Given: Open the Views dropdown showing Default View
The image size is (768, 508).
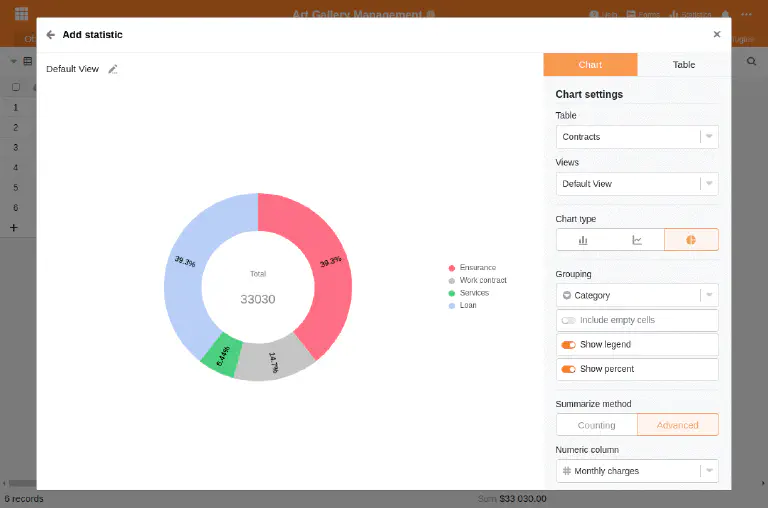Looking at the screenshot, I should (637, 184).
